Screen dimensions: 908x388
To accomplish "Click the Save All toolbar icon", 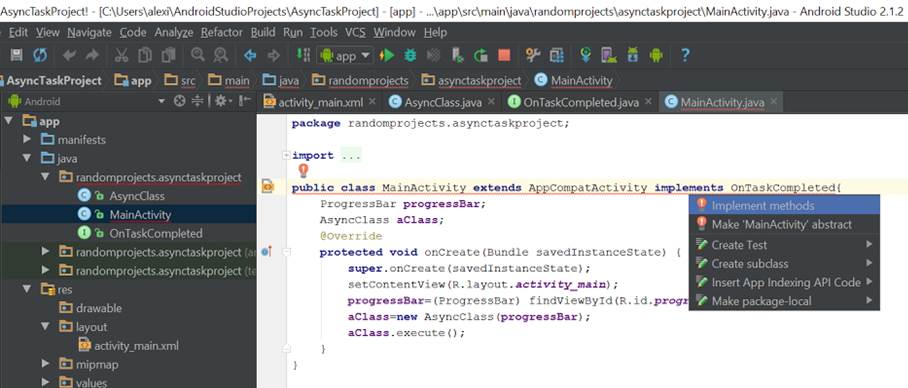I will [17, 55].
